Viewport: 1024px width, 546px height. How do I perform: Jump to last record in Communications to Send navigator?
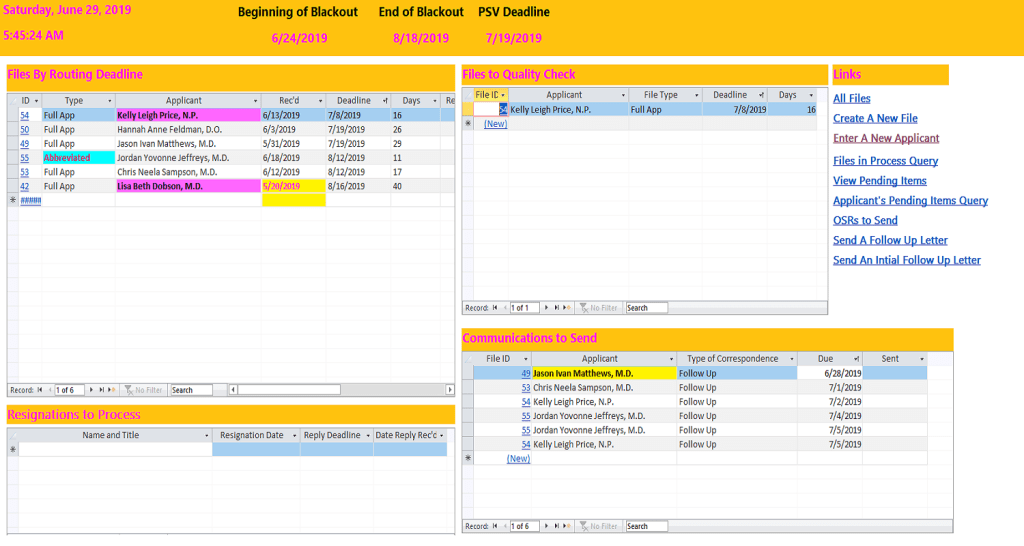pos(558,526)
